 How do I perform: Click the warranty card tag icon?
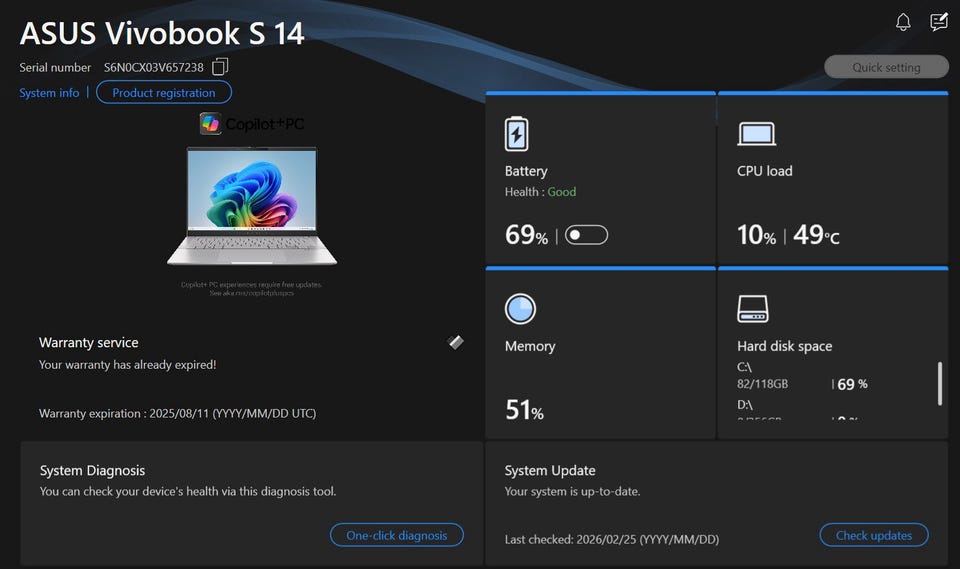point(455,342)
